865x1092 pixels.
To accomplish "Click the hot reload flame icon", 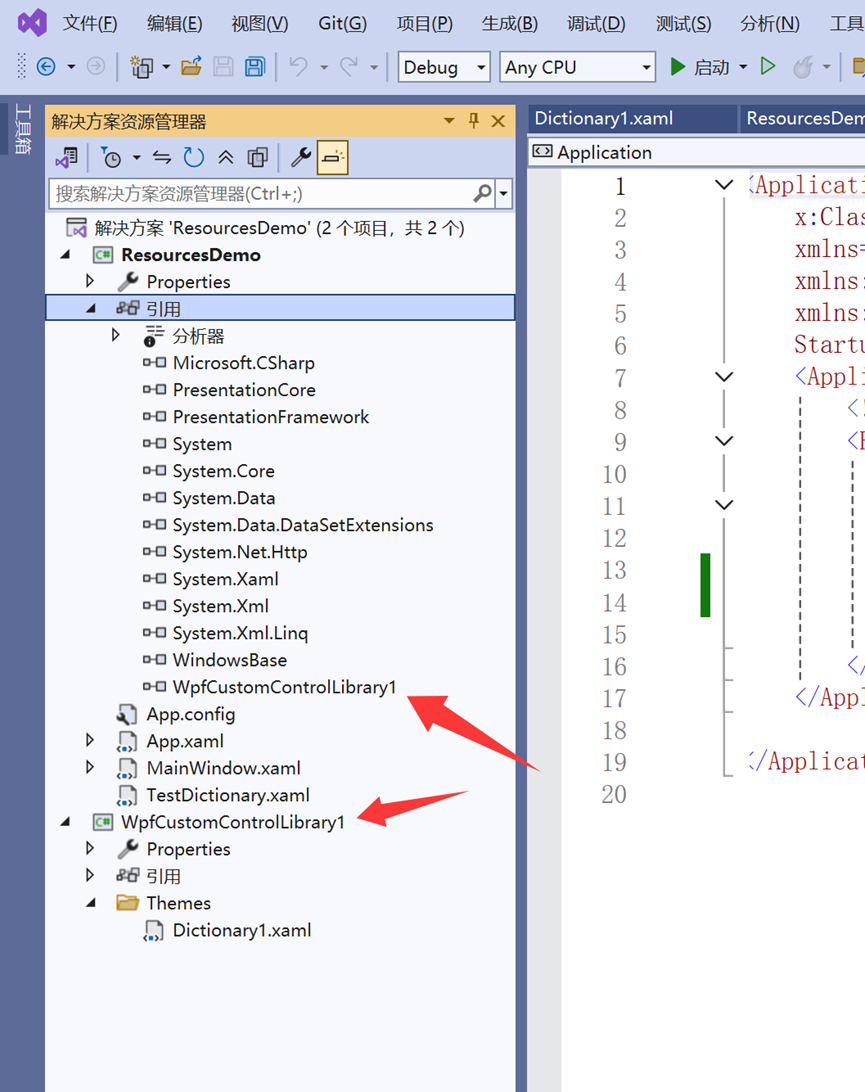I will 803,67.
